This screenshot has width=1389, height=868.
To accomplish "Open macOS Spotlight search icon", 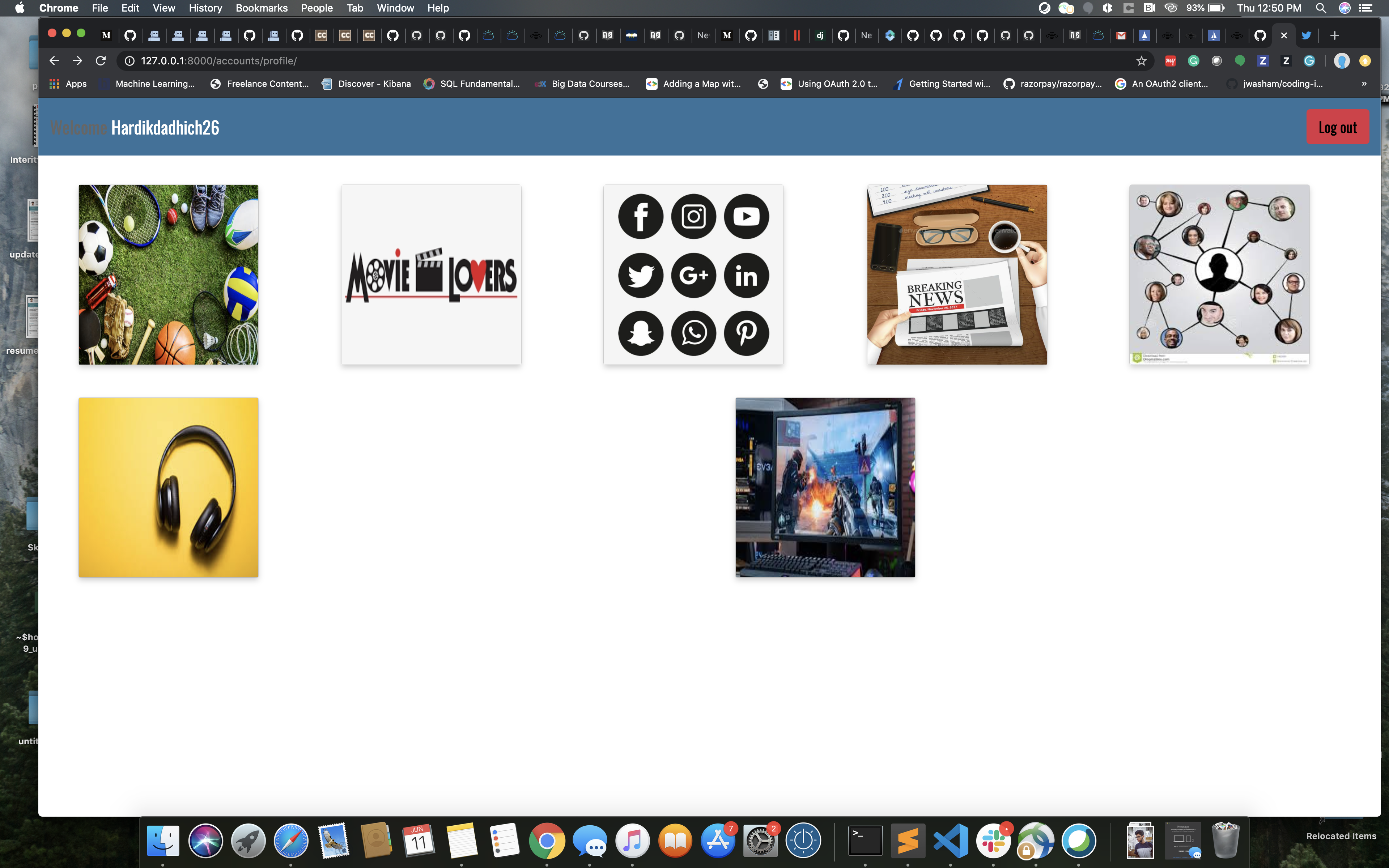I will coord(1321,8).
